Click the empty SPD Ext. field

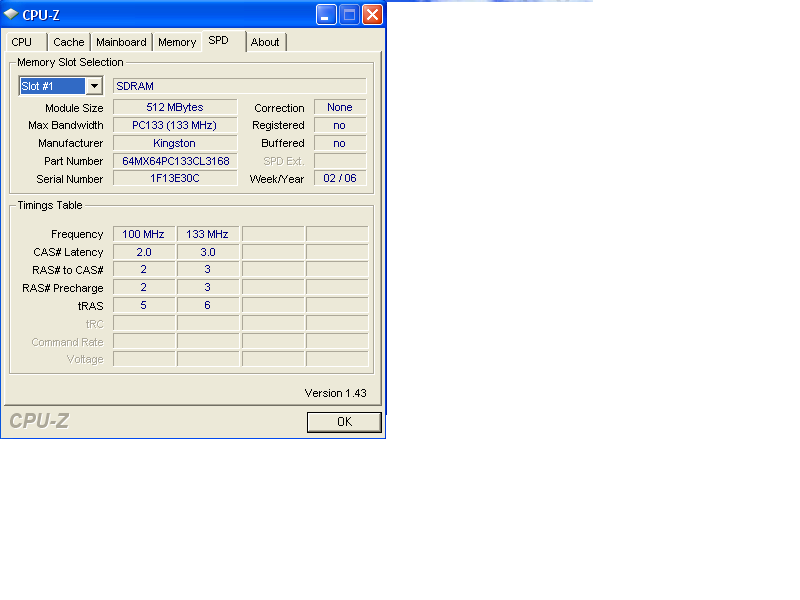(x=340, y=161)
